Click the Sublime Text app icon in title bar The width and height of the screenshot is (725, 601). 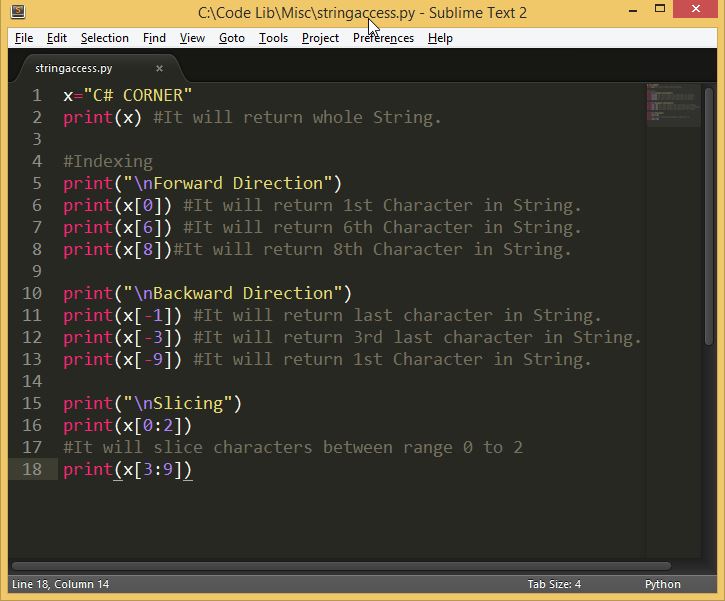click(18, 11)
